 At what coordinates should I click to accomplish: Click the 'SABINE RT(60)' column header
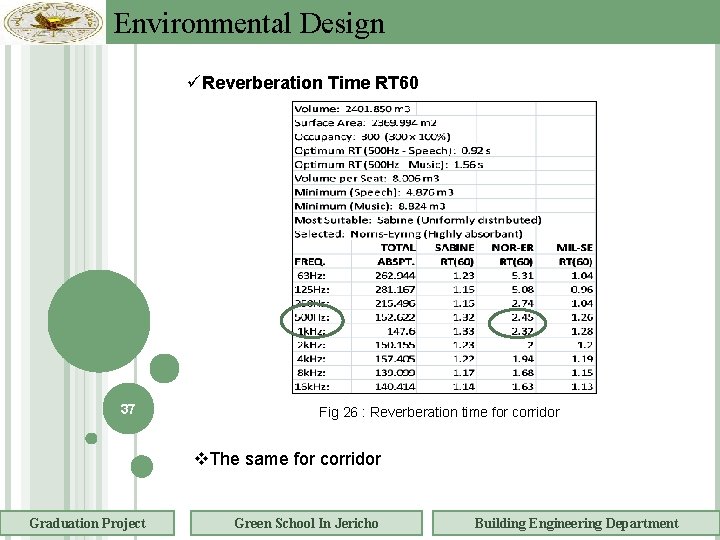pos(455,254)
